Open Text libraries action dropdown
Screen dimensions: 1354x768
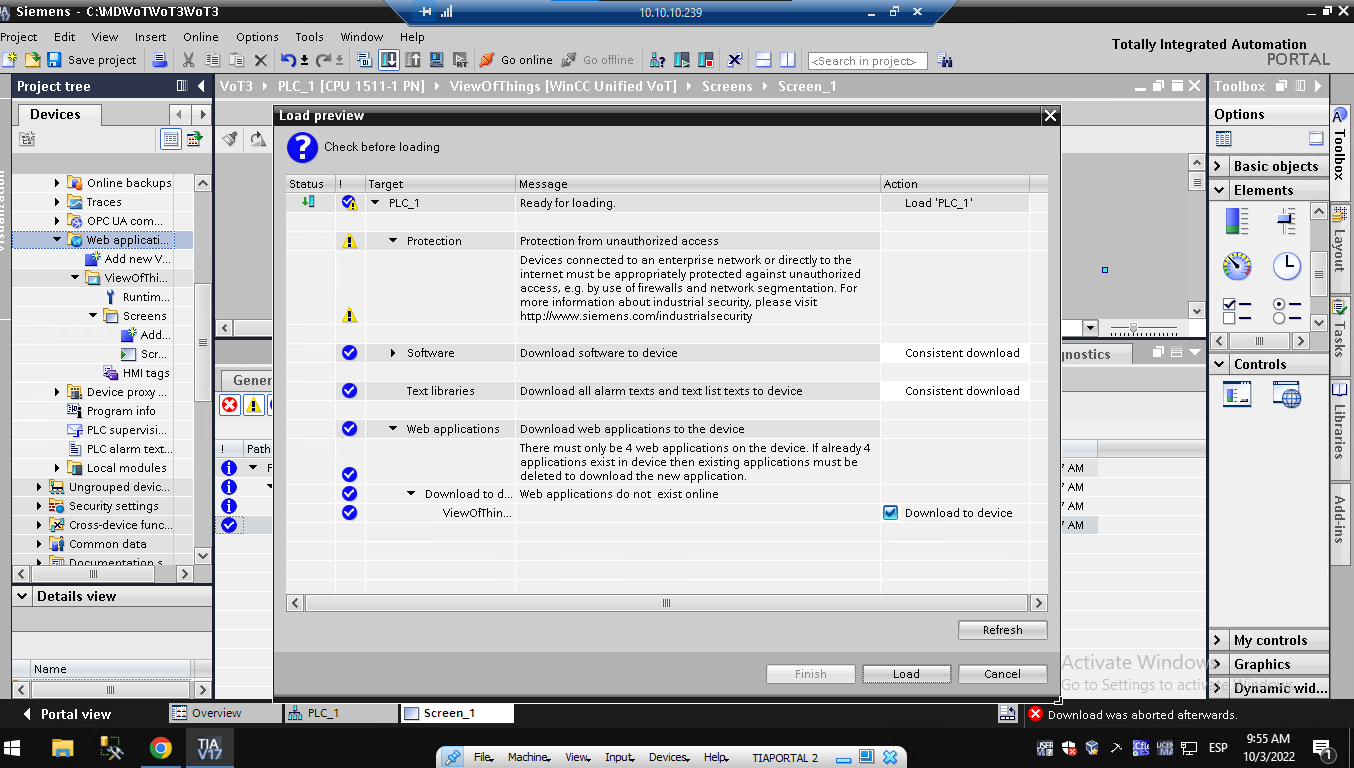pos(954,391)
